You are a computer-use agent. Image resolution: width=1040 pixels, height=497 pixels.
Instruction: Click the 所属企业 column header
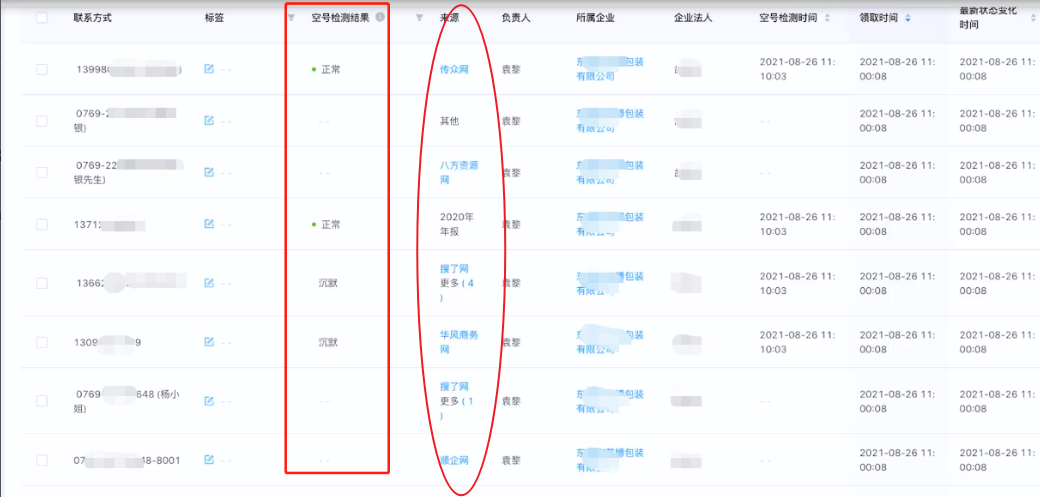point(595,18)
